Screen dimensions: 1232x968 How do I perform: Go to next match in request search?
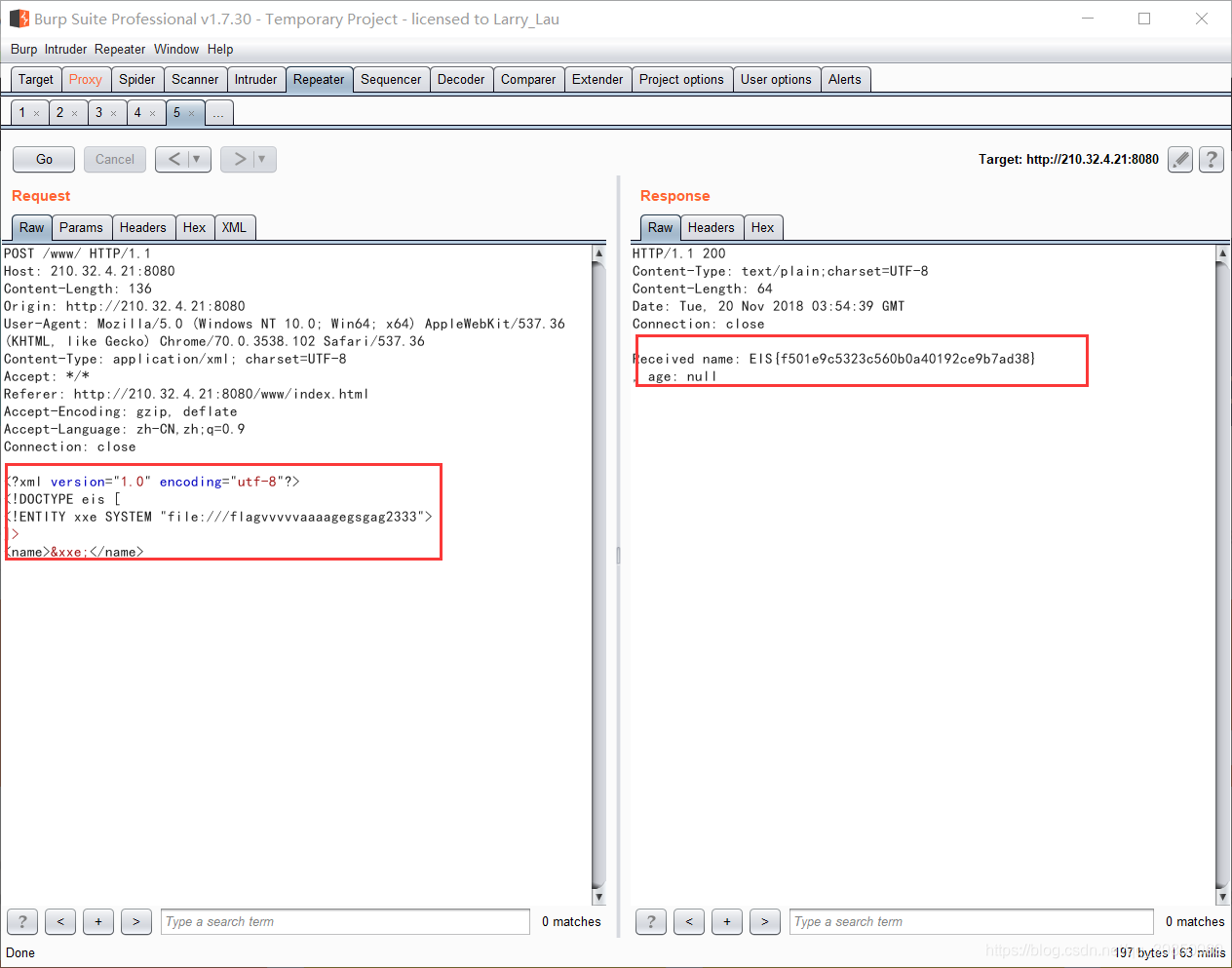pos(136,921)
